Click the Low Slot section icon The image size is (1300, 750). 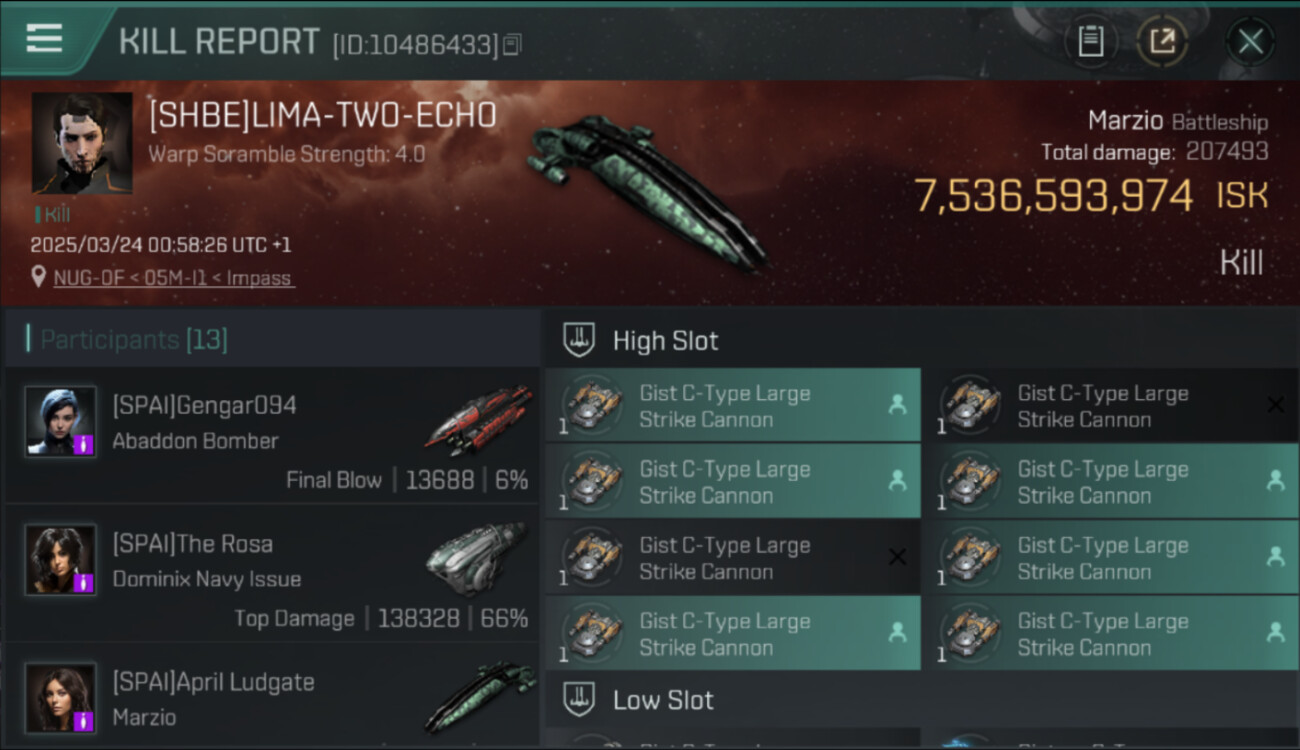pos(580,700)
